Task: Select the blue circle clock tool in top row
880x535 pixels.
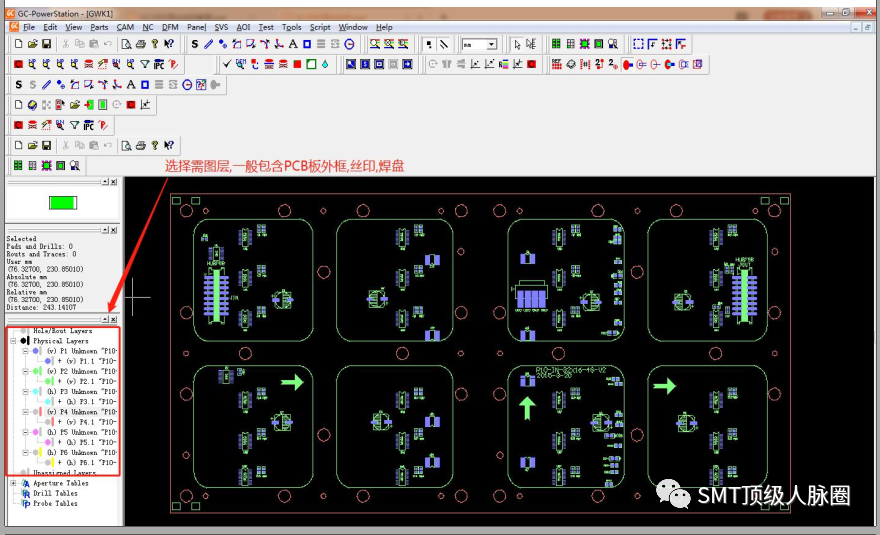Action: tap(349, 44)
